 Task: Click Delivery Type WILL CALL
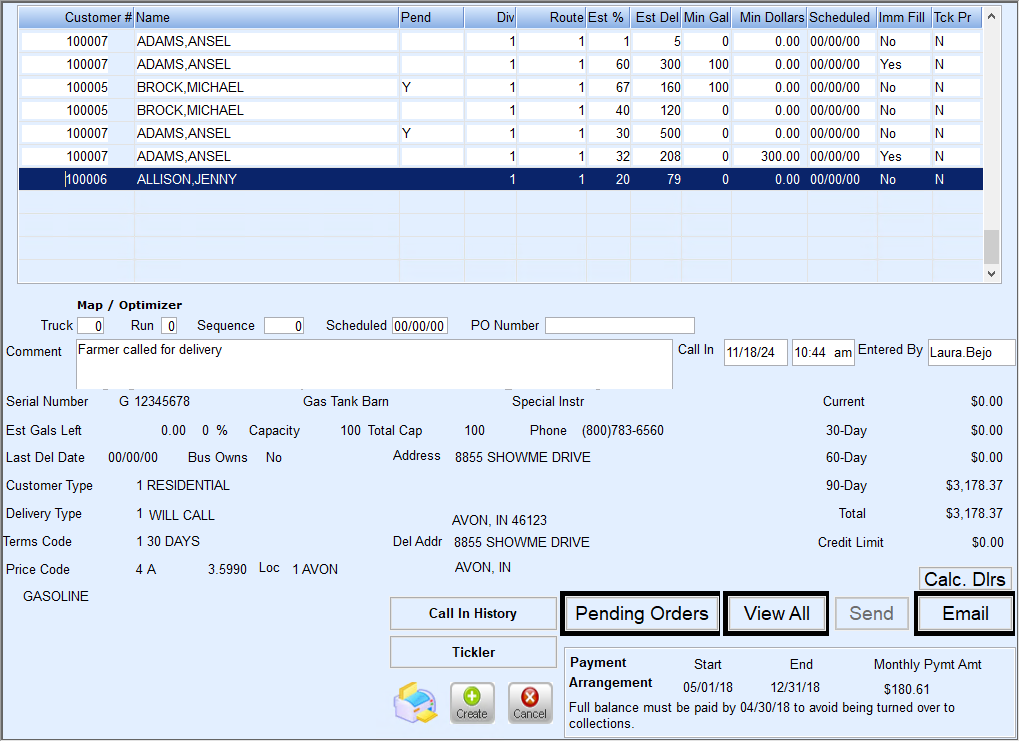coord(181,515)
